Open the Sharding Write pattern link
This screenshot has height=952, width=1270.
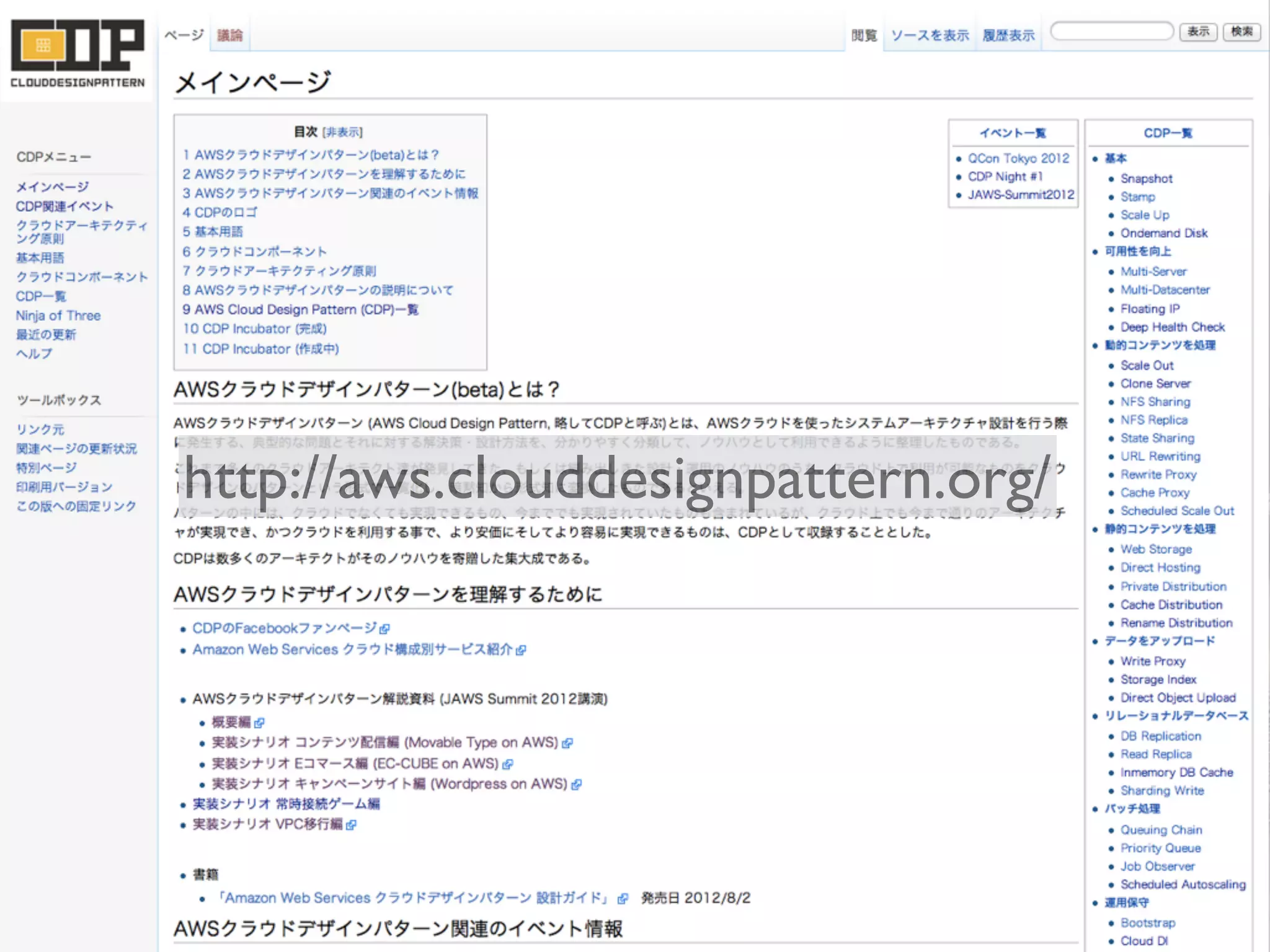(1162, 790)
